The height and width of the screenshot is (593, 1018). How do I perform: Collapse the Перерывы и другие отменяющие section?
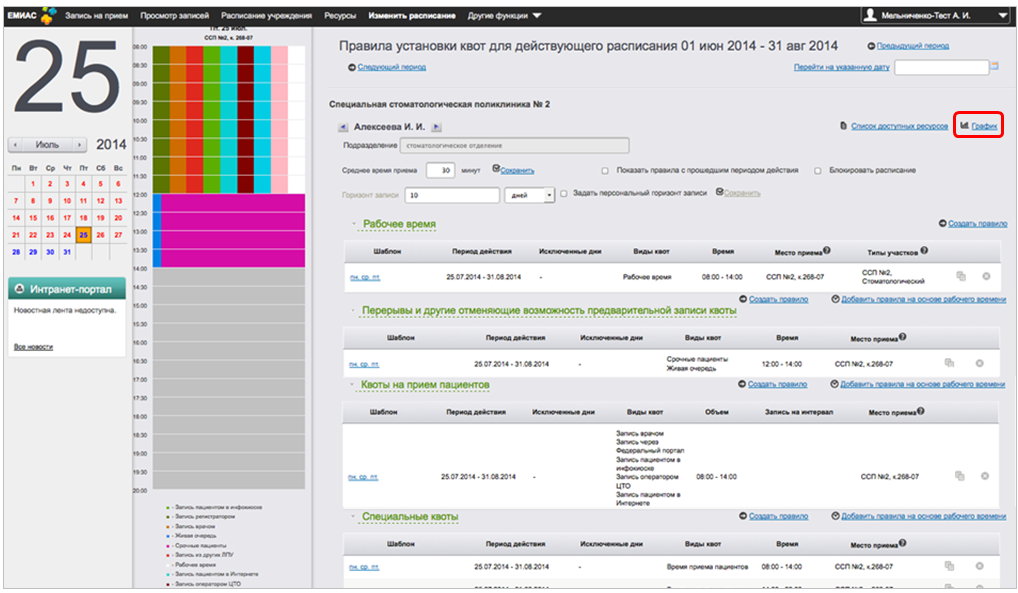(x=353, y=310)
